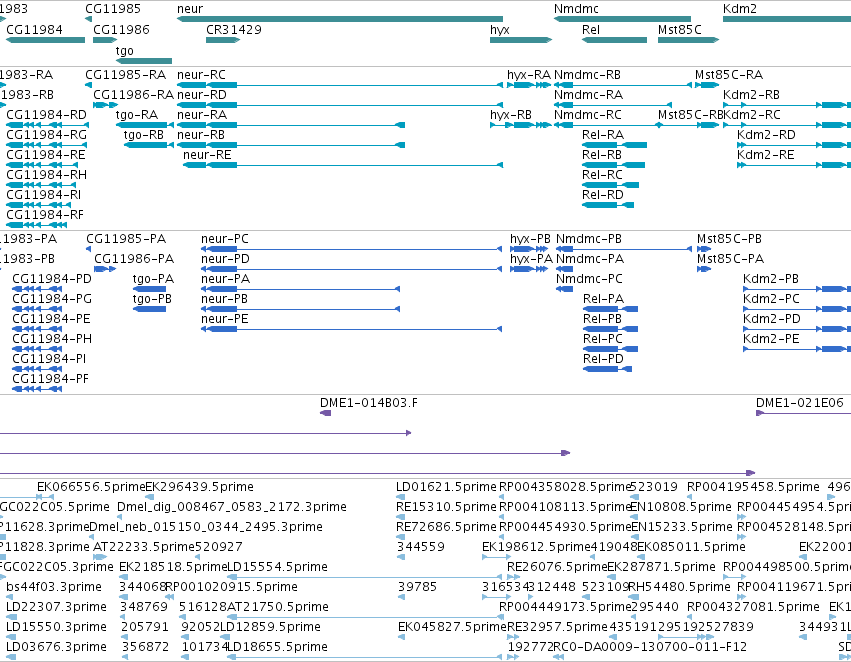The image size is (851, 662).
Task: Click the CG11986 gene feature
Action: pyautogui.click(x=105, y=40)
